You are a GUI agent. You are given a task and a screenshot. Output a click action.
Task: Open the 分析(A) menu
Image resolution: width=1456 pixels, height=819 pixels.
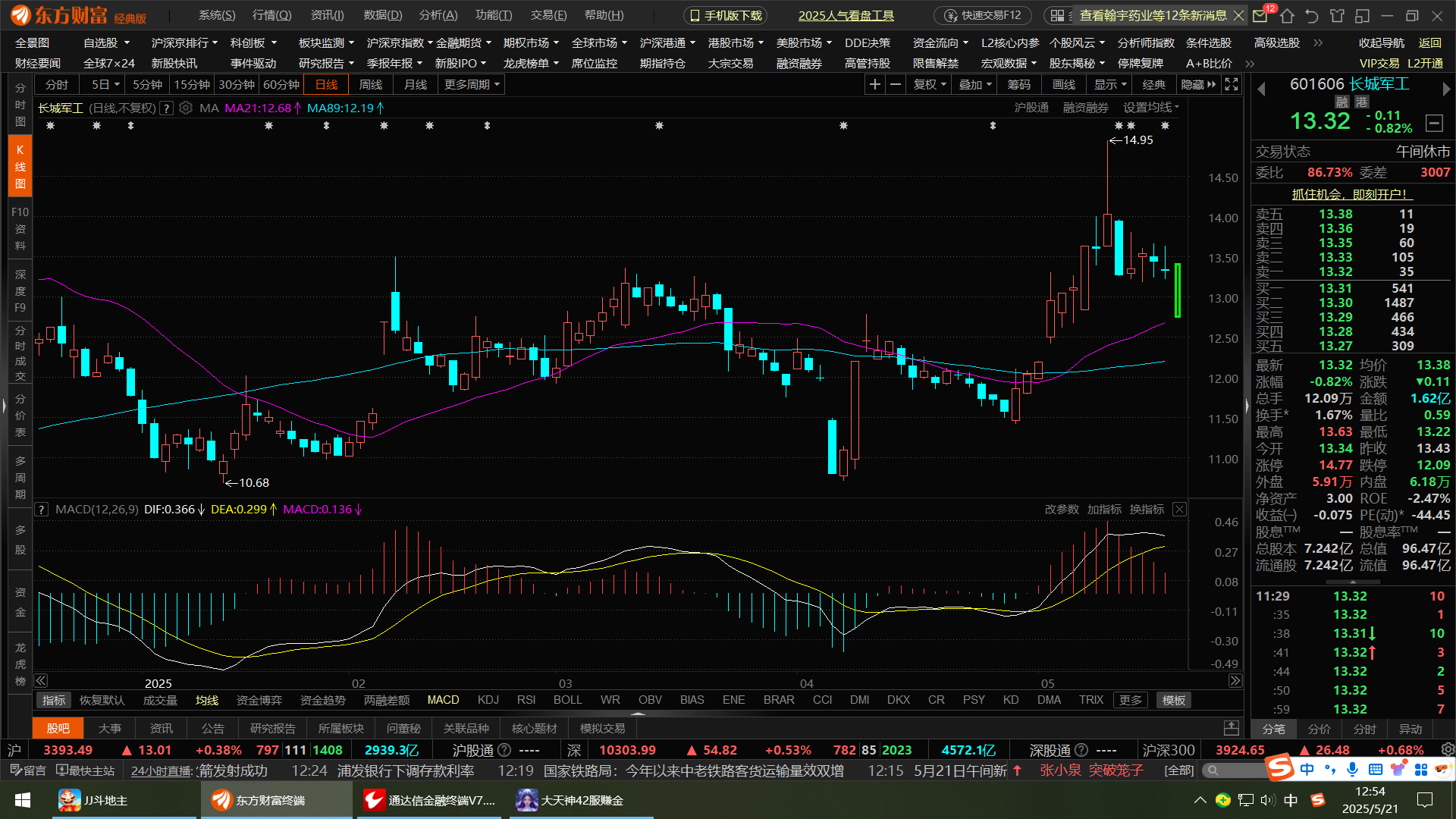[x=438, y=15]
